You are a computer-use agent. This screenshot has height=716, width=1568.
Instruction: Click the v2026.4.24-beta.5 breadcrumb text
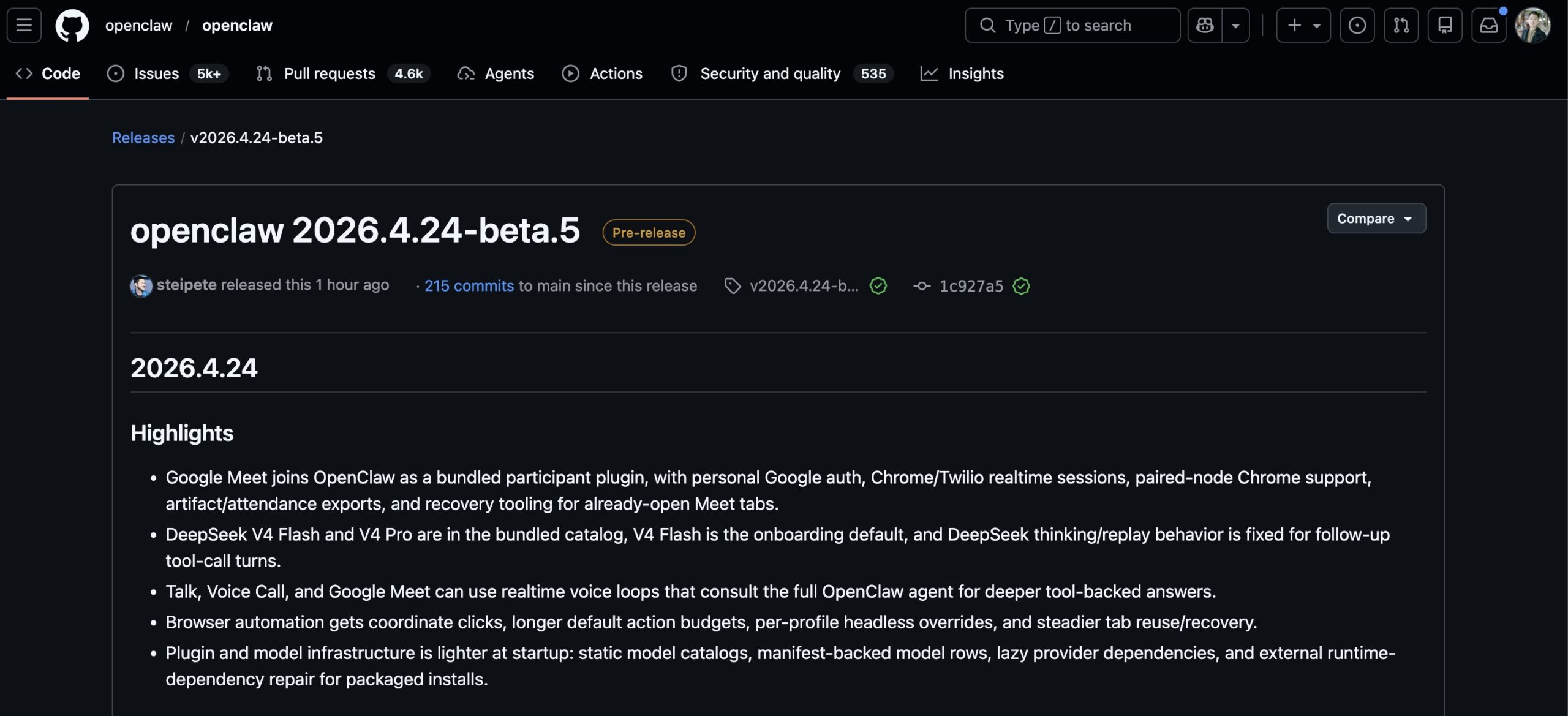coord(257,138)
